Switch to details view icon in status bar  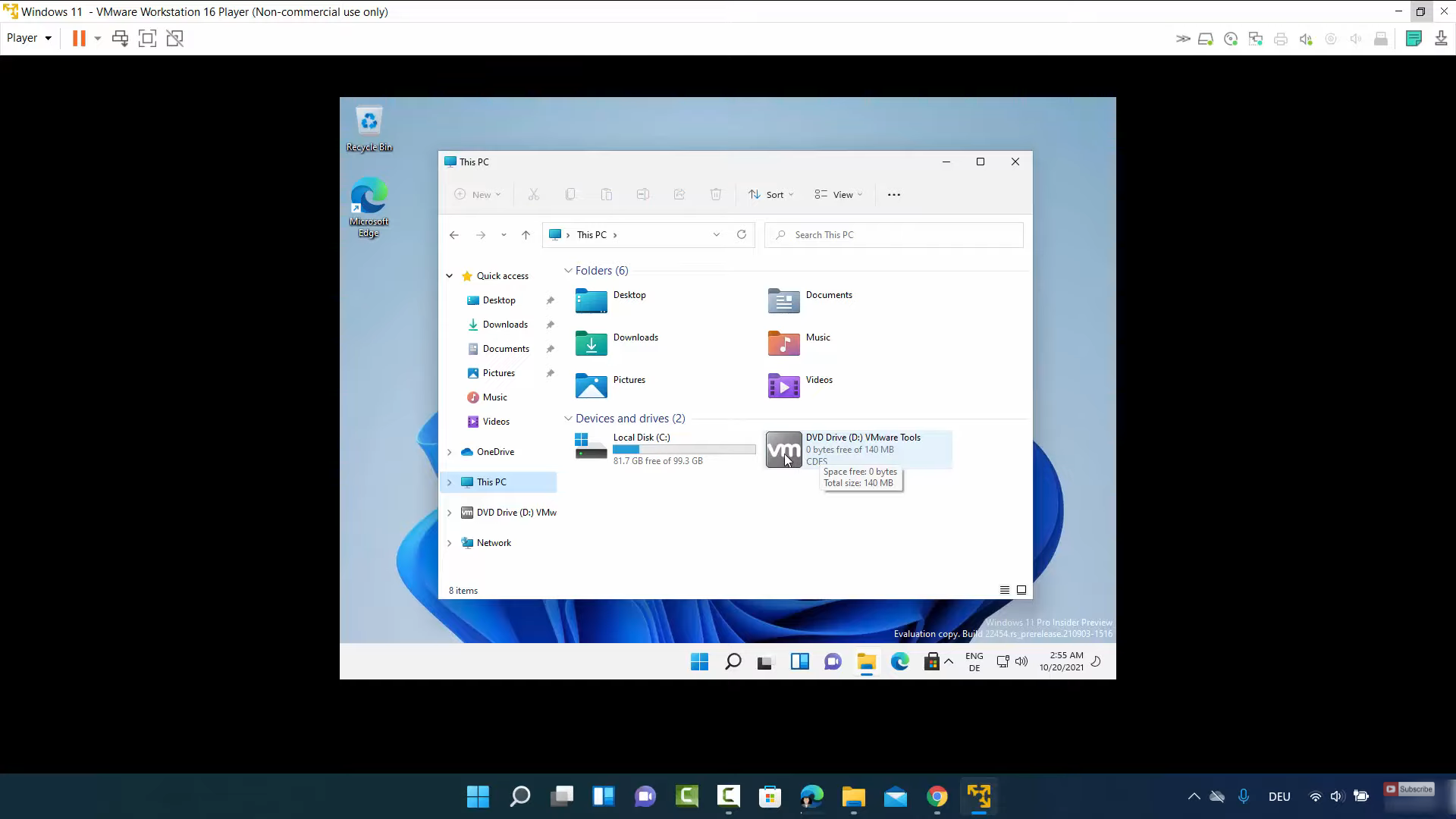1004,590
